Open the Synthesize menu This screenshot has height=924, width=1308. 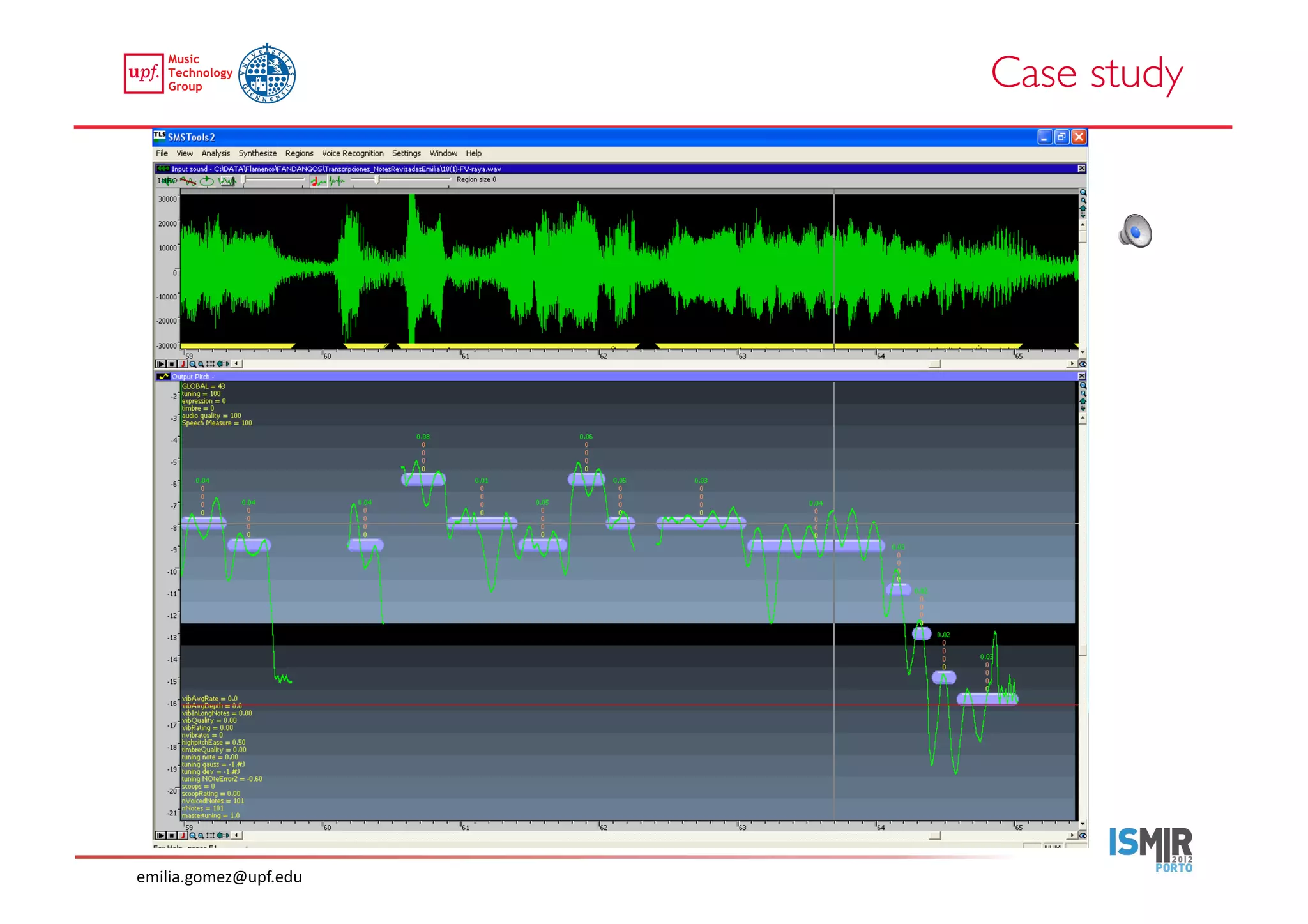257,153
